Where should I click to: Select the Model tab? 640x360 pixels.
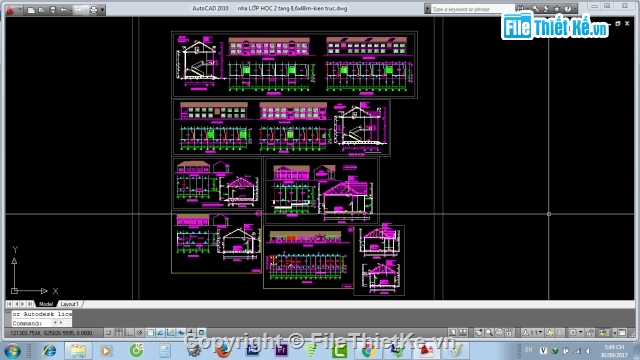tap(46, 304)
